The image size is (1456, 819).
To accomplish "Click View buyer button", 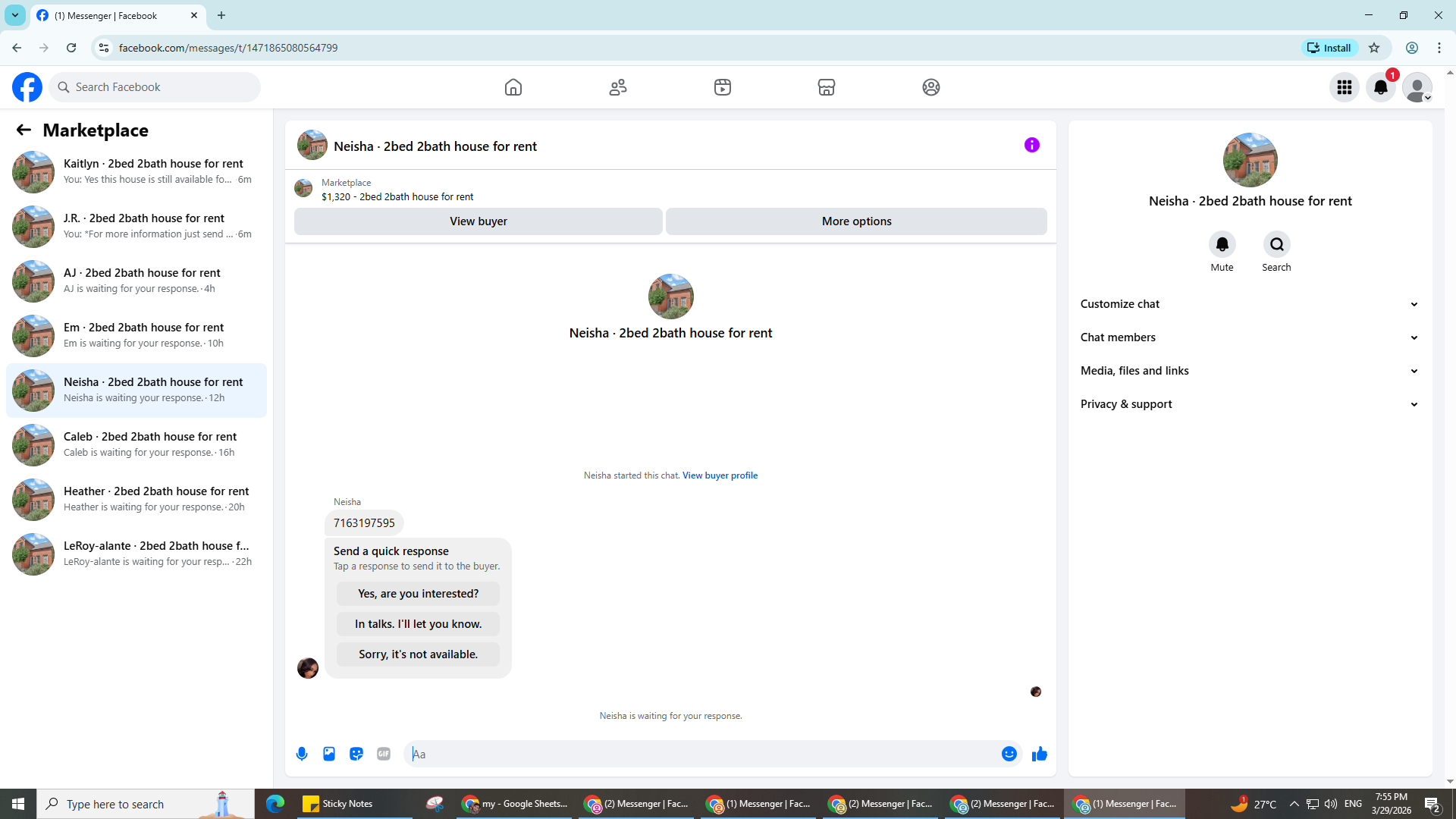I will tap(478, 221).
